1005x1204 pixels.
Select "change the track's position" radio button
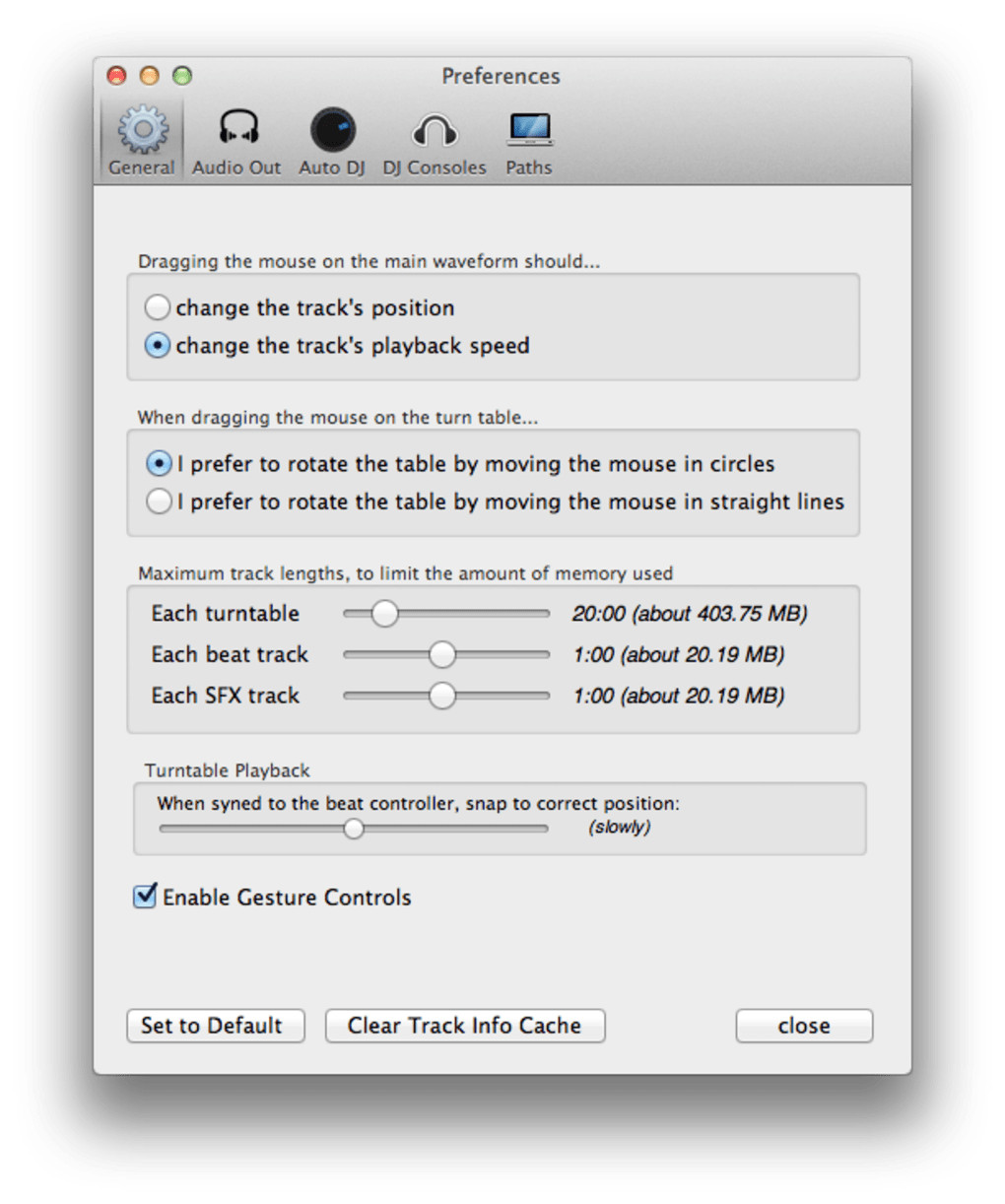click(x=158, y=307)
